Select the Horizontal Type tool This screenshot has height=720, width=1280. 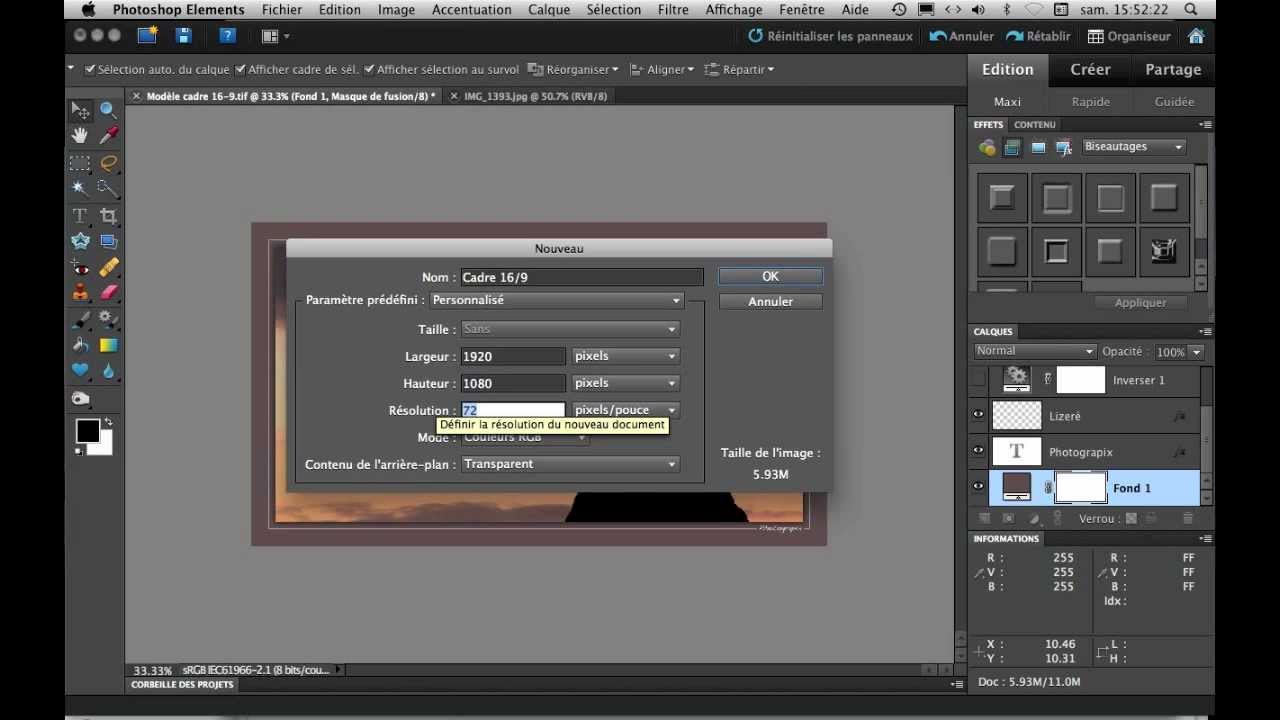80,216
